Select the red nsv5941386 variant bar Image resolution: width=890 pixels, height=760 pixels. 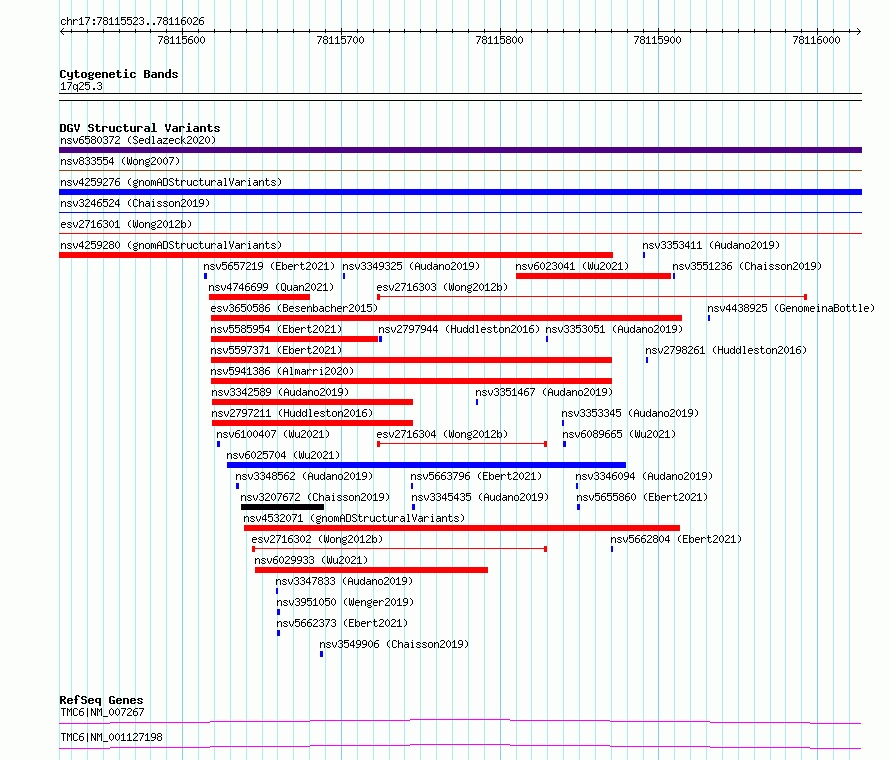[412, 381]
